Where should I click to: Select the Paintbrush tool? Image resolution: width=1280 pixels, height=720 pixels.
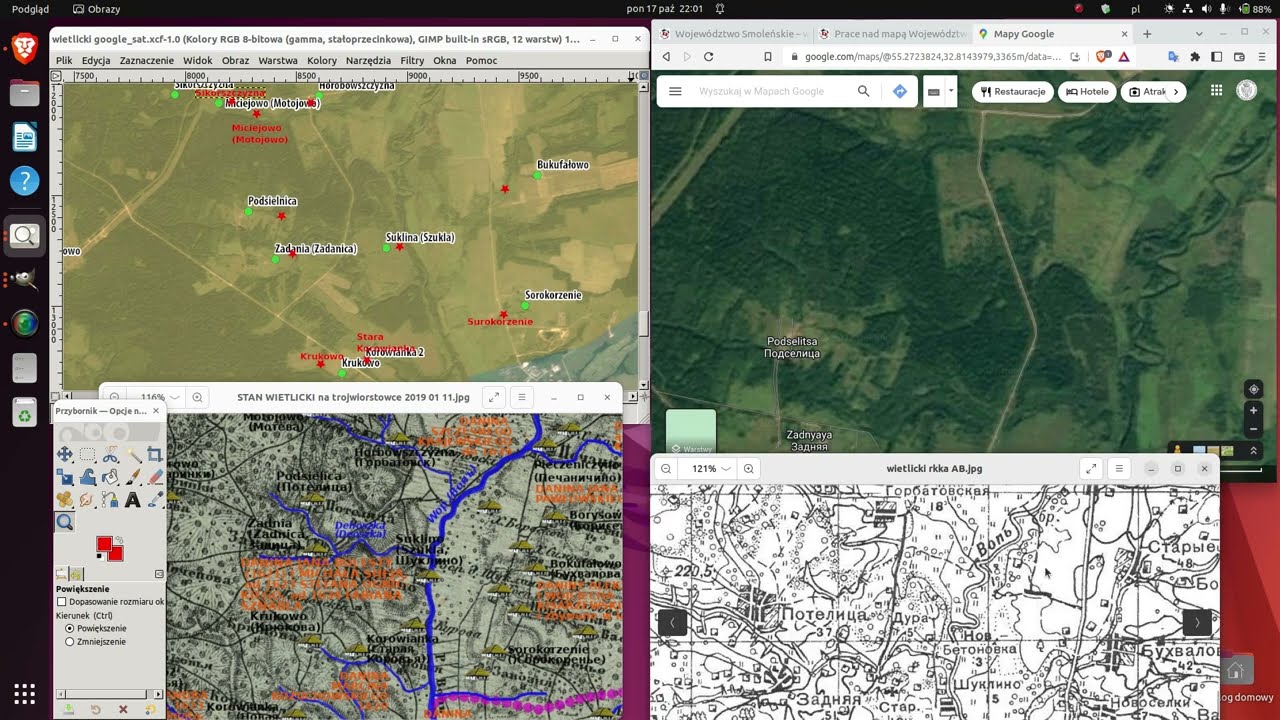133,477
